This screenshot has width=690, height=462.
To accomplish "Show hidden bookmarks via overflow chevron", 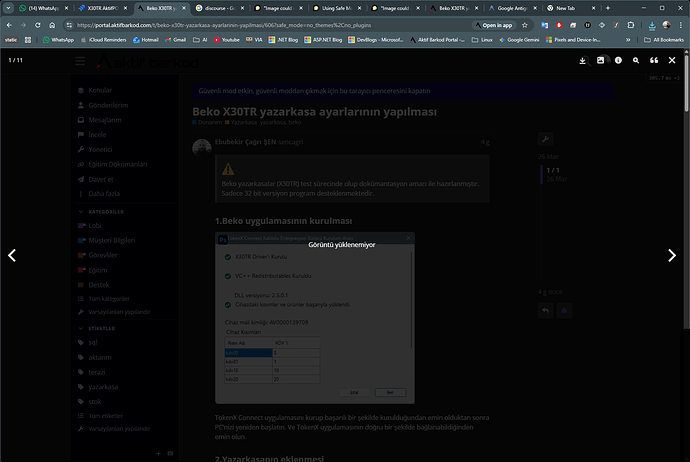I will coord(628,40).
